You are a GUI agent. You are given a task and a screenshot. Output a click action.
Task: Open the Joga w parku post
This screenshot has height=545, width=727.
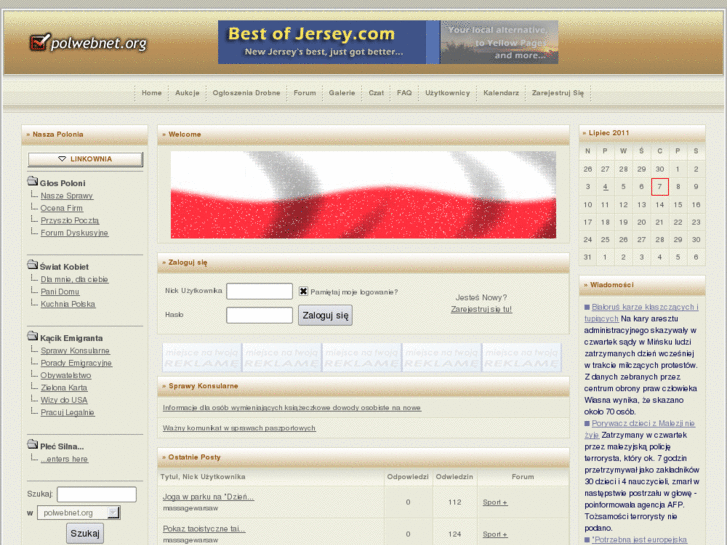click(208, 497)
